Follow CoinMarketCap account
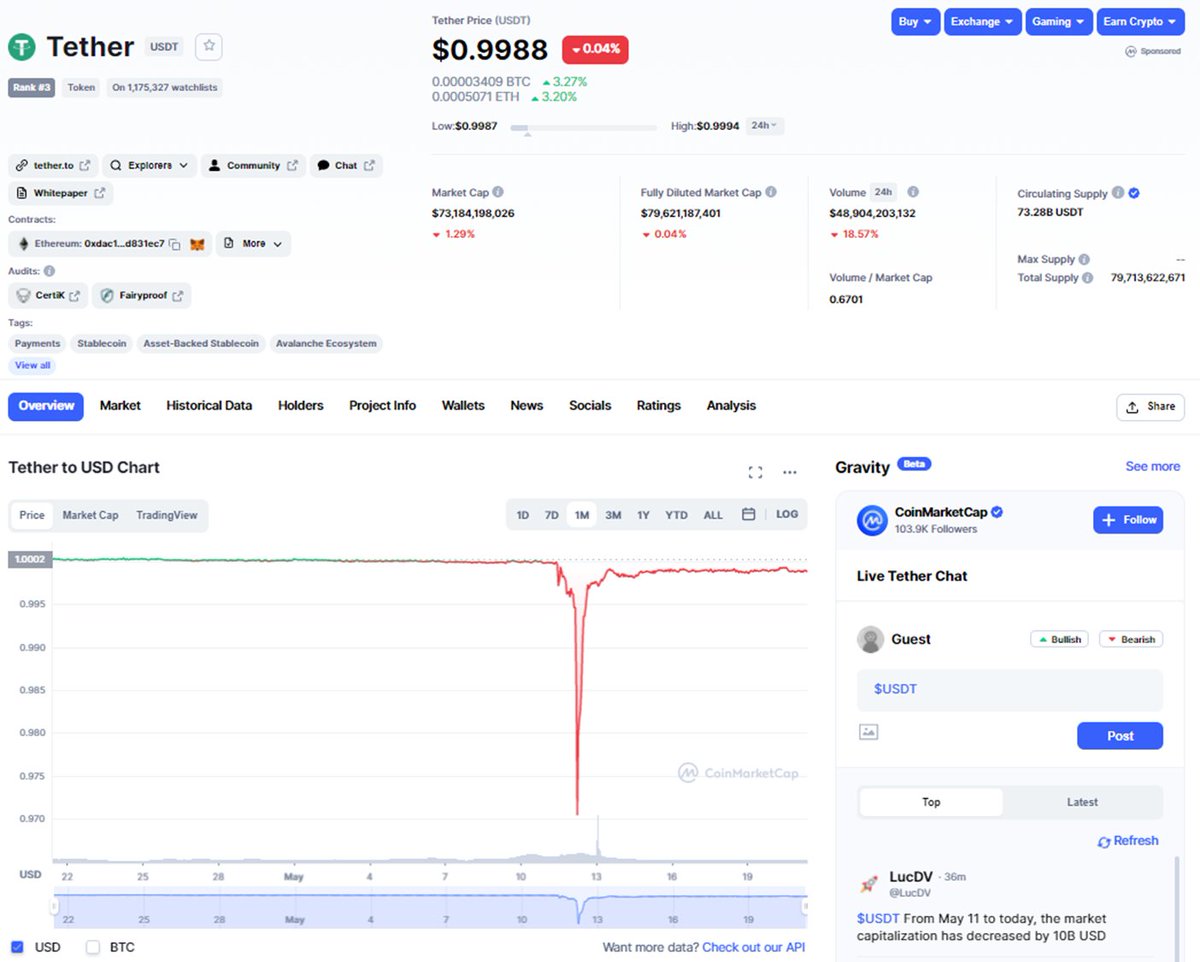The image size is (1200, 962). tap(1128, 520)
